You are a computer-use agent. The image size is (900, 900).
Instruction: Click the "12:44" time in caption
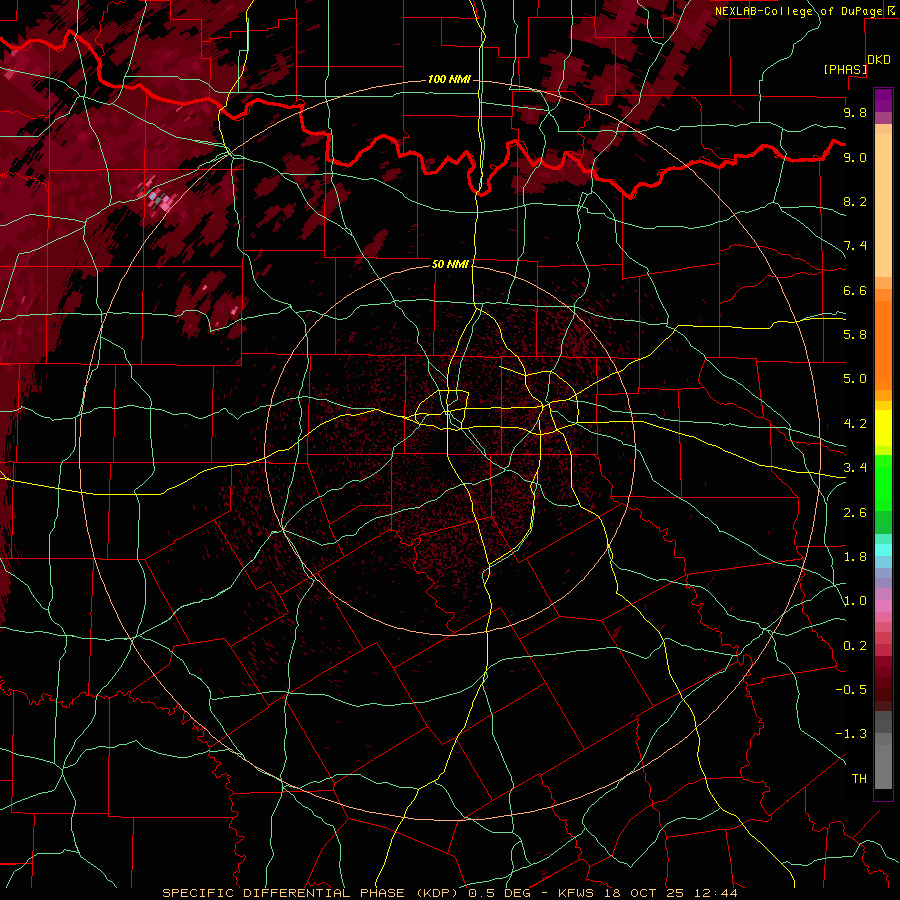(715, 893)
